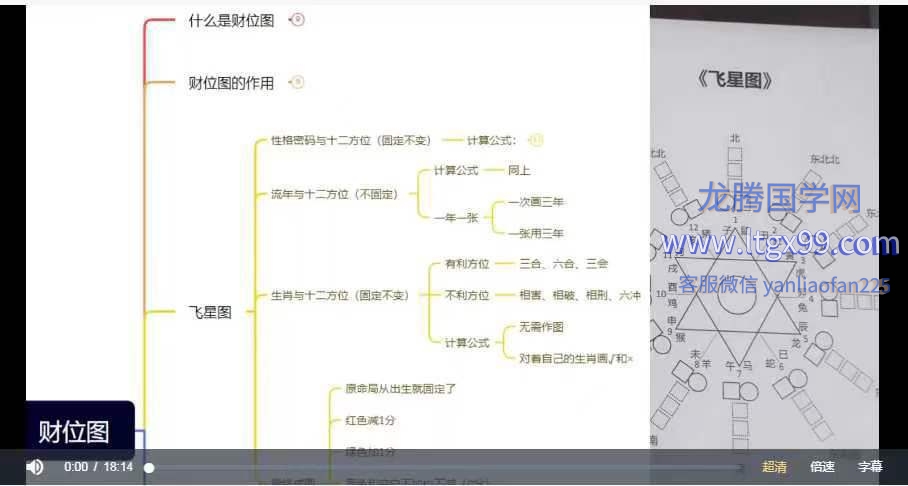908x486 pixels.
Task: Click the 不利方位 branch node
Action: pos(467,295)
